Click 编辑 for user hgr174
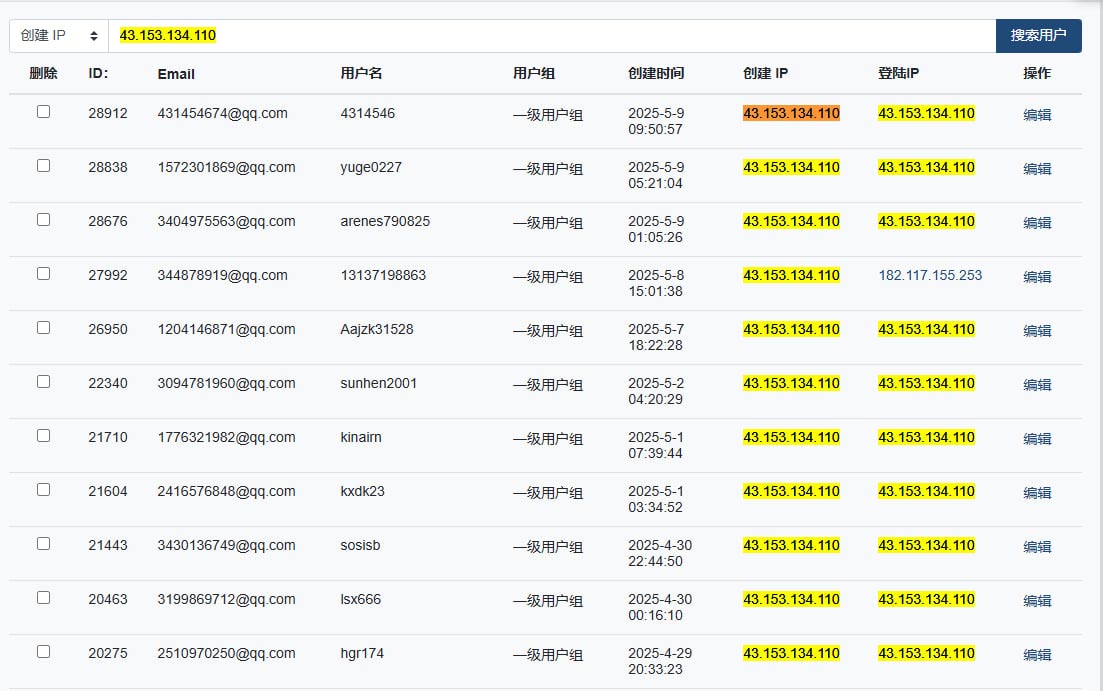Viewport: 1103px width, 691px height. coord(1037,655)
